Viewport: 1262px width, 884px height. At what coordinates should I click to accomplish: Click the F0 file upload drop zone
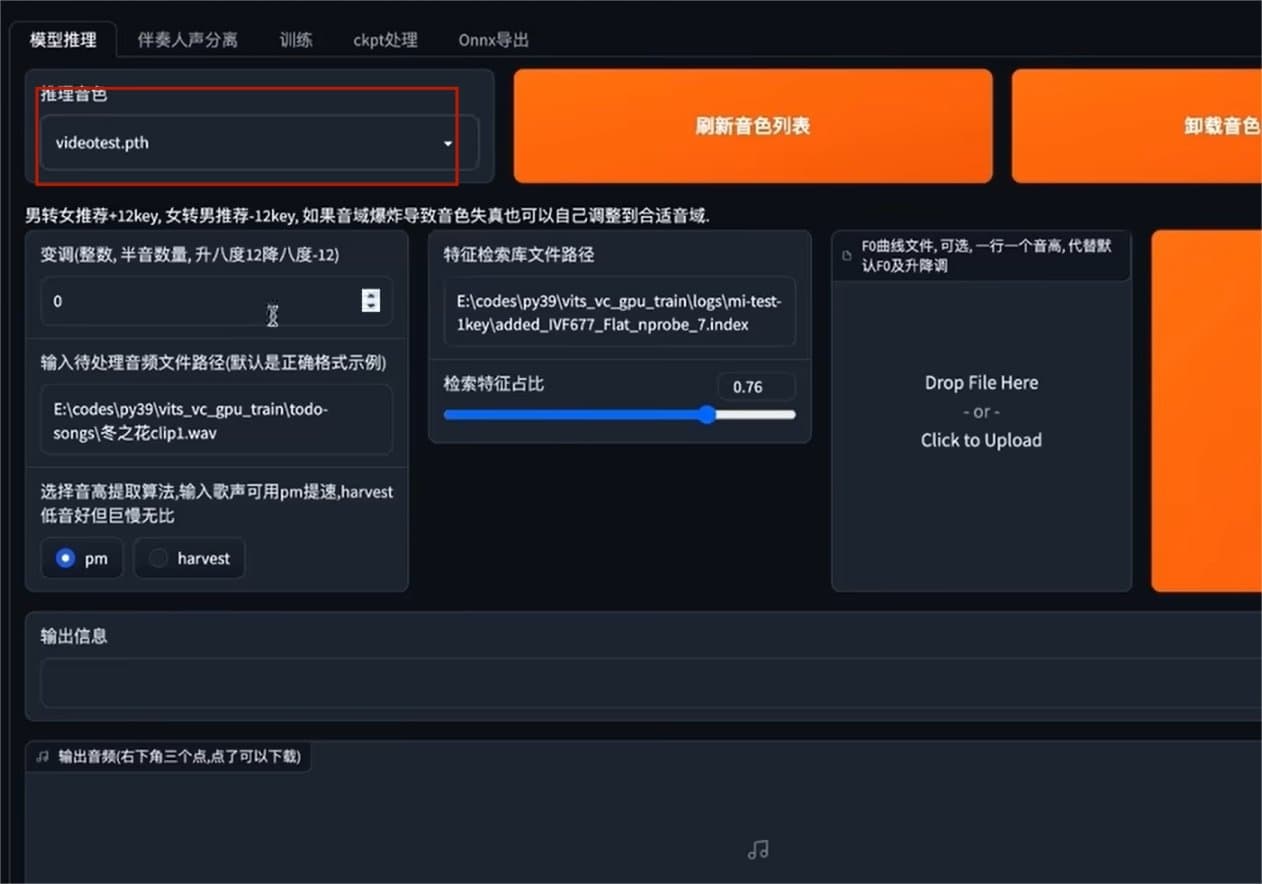pyautogui.click(x=981, y=411)
